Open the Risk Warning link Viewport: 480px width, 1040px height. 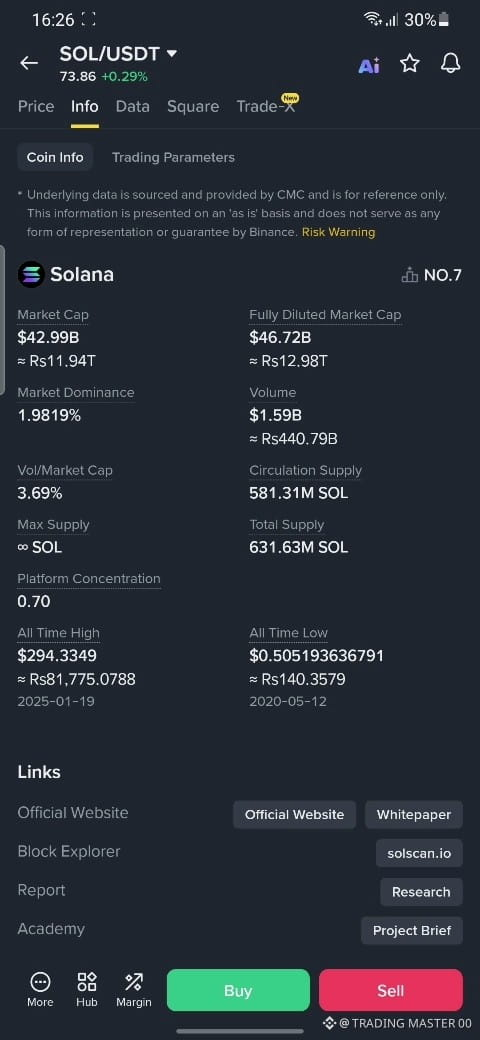tap(338, 232)
